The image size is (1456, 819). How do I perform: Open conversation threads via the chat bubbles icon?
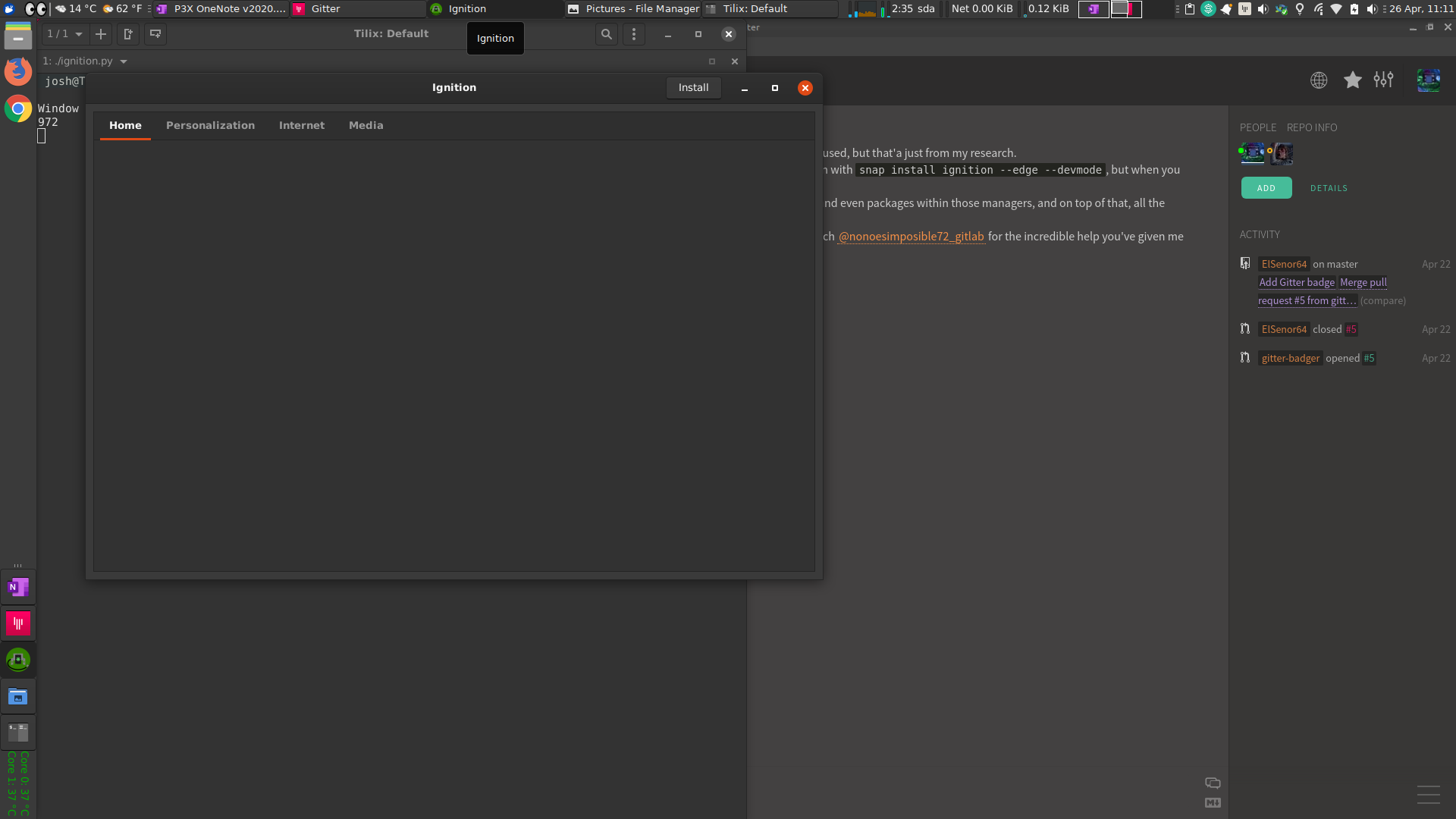coord(1213,783)
